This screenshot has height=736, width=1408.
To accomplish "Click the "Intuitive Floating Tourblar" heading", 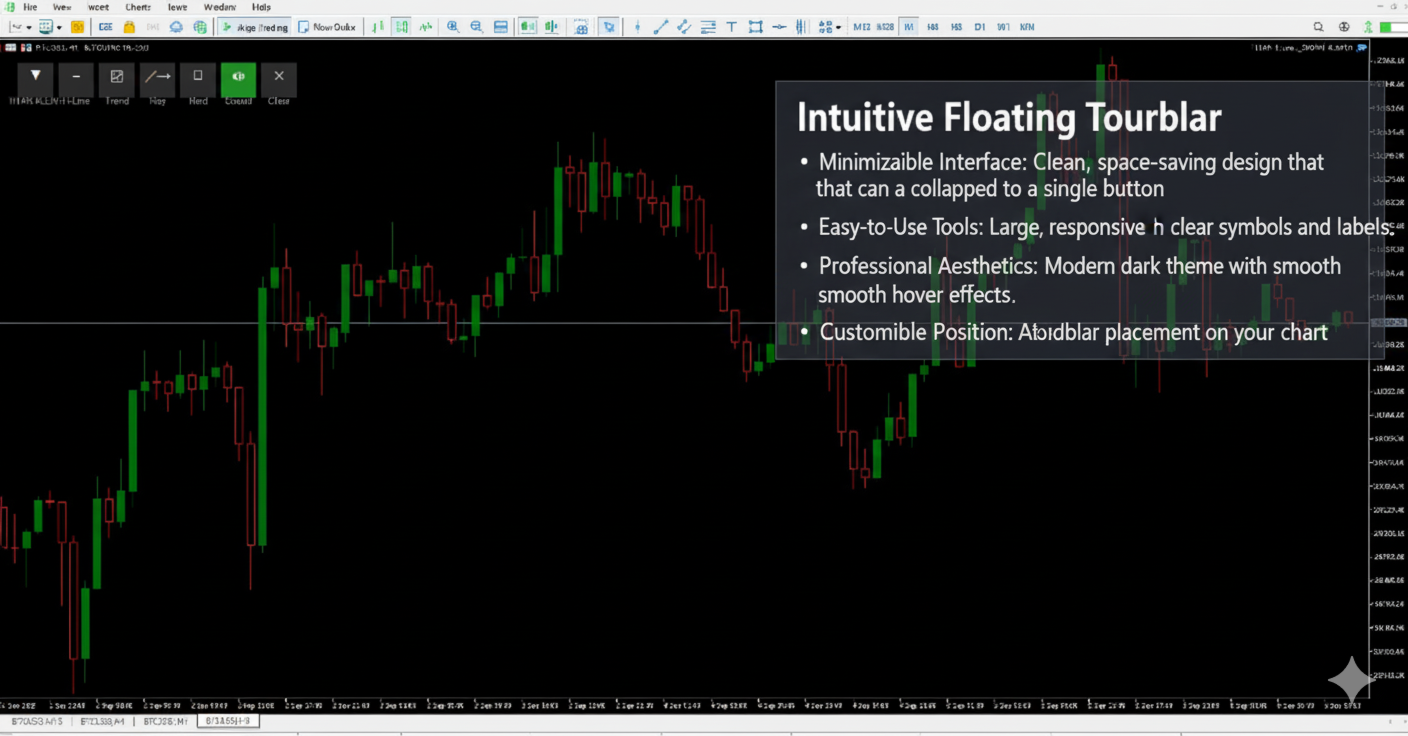I will point(1009,118).
